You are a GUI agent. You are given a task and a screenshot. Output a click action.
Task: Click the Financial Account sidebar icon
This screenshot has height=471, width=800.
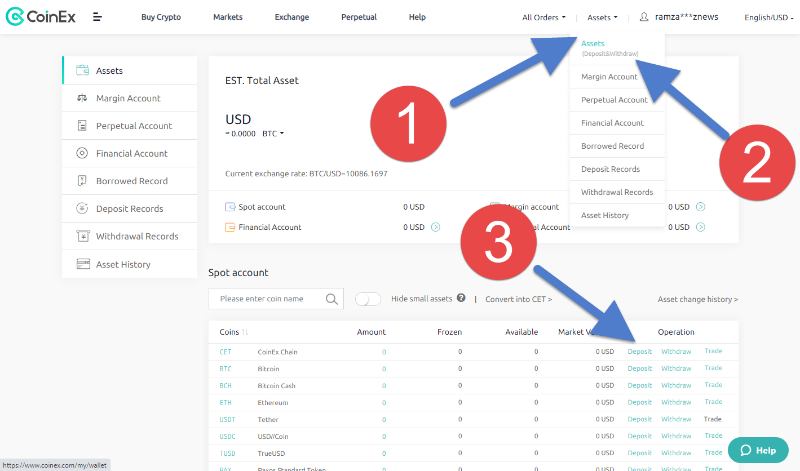82,153
